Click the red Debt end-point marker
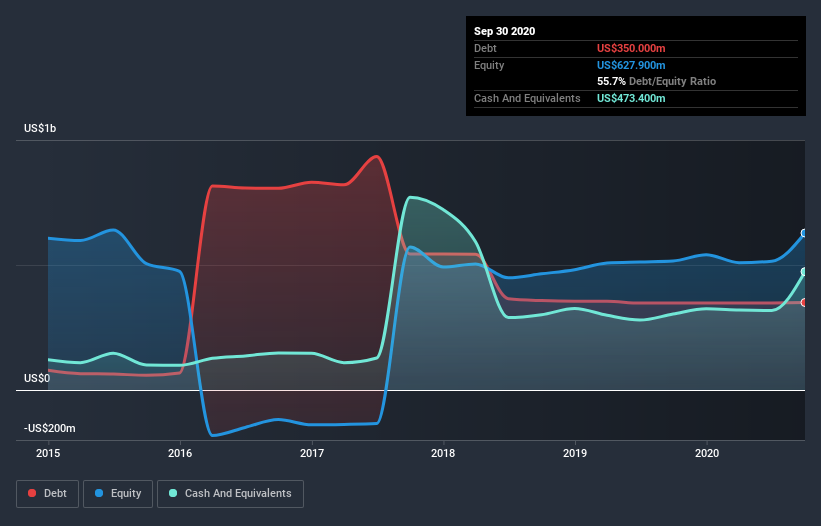 [804, 303]
